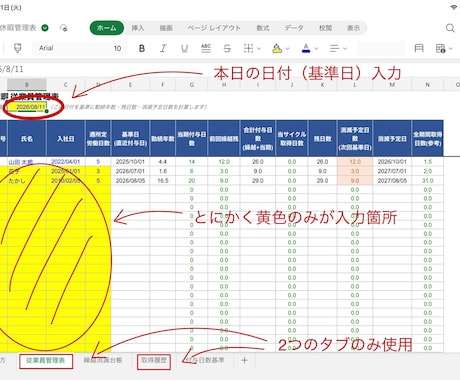Open the 校閲 ribbon tab

coord(325,28)
